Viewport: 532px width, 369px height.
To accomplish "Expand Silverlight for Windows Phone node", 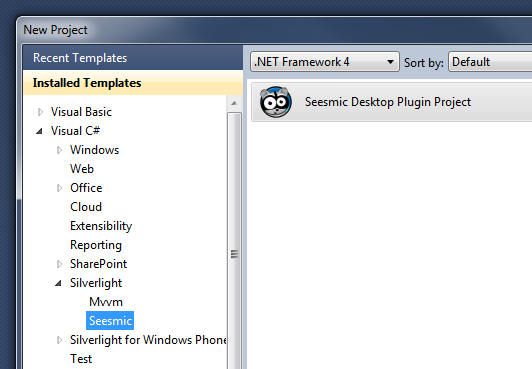I will (x=59, y=340).
